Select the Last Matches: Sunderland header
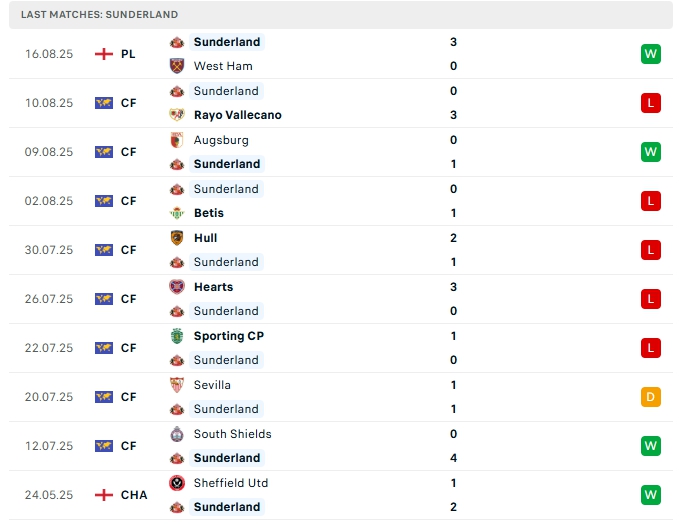Viewport: 684px width, 524px height. (x=99, y=15)
